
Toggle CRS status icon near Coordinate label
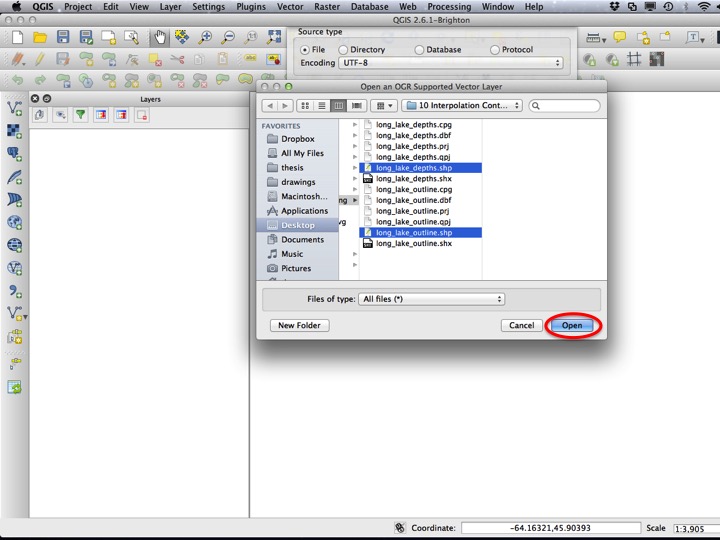400,528
